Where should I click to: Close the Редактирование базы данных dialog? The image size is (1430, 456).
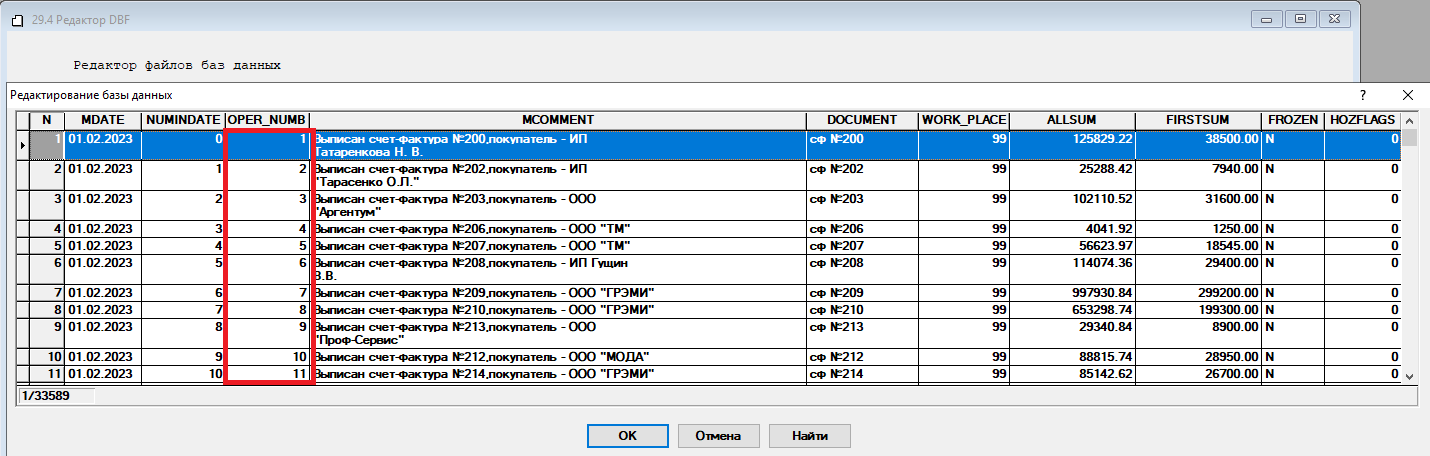coord(1408,95)
